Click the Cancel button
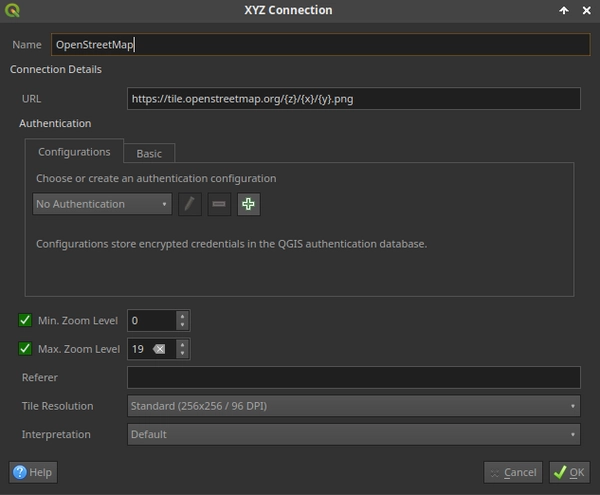The height and width of the screenshot is (495, 600). tap(513, 473)
